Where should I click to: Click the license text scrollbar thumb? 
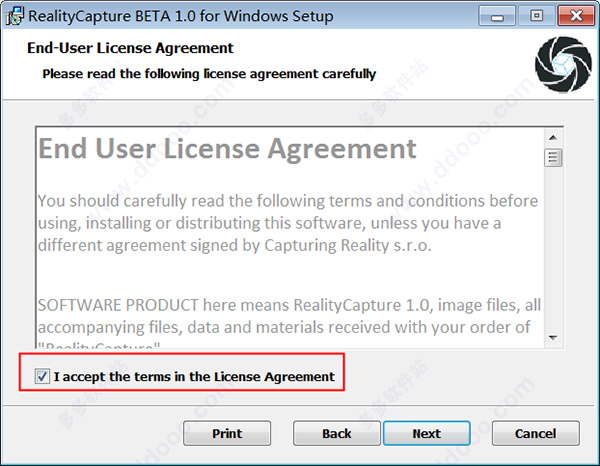point(553,157)
